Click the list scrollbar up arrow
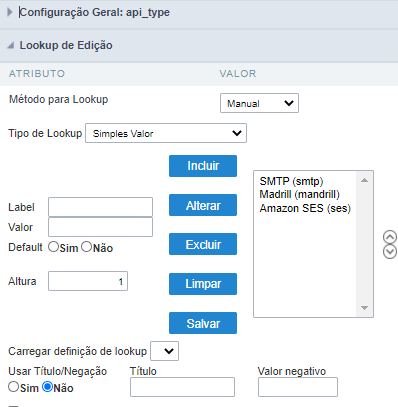 [x=364, y=180]
